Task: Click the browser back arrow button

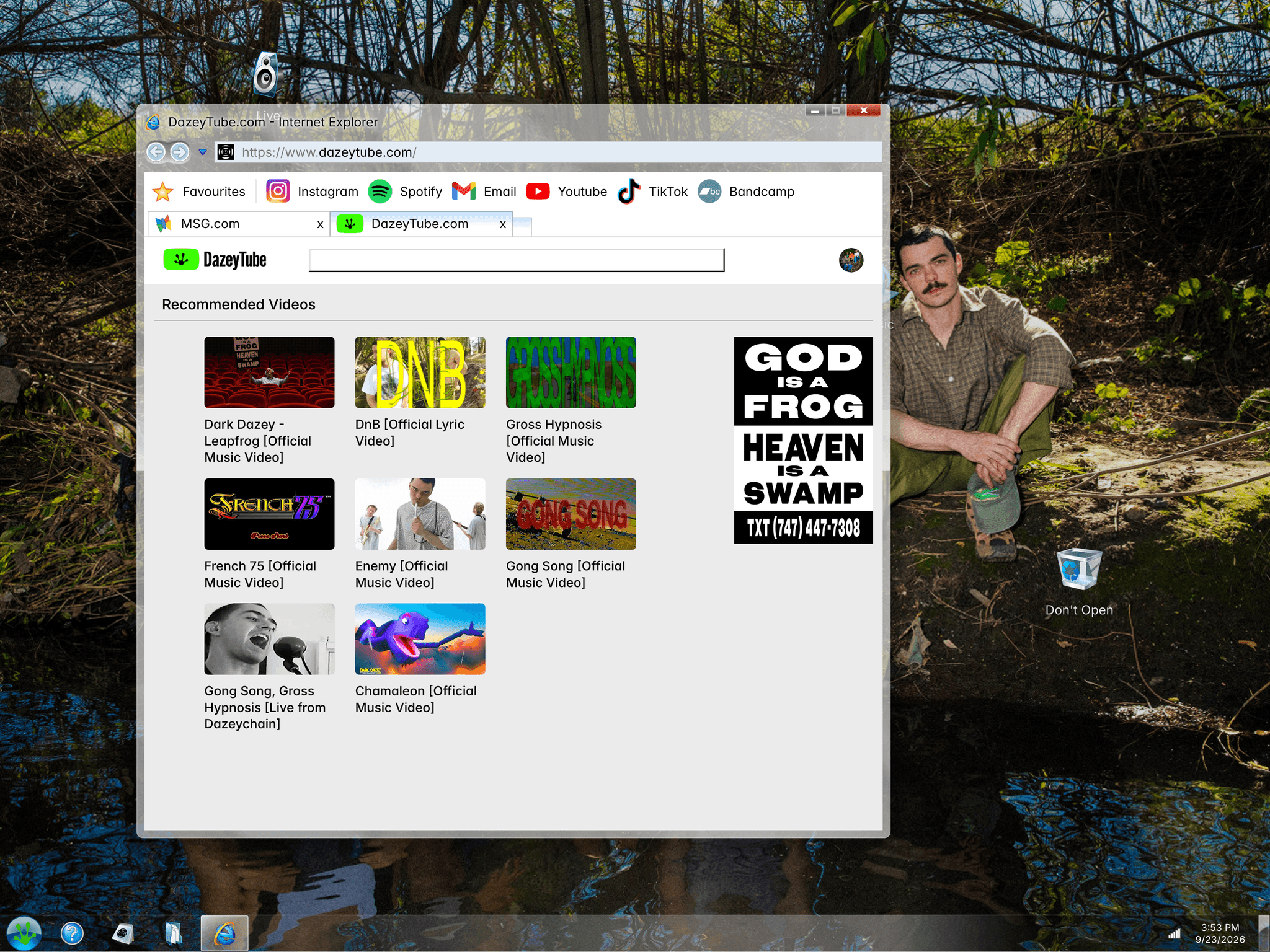Action: point(156,152)
